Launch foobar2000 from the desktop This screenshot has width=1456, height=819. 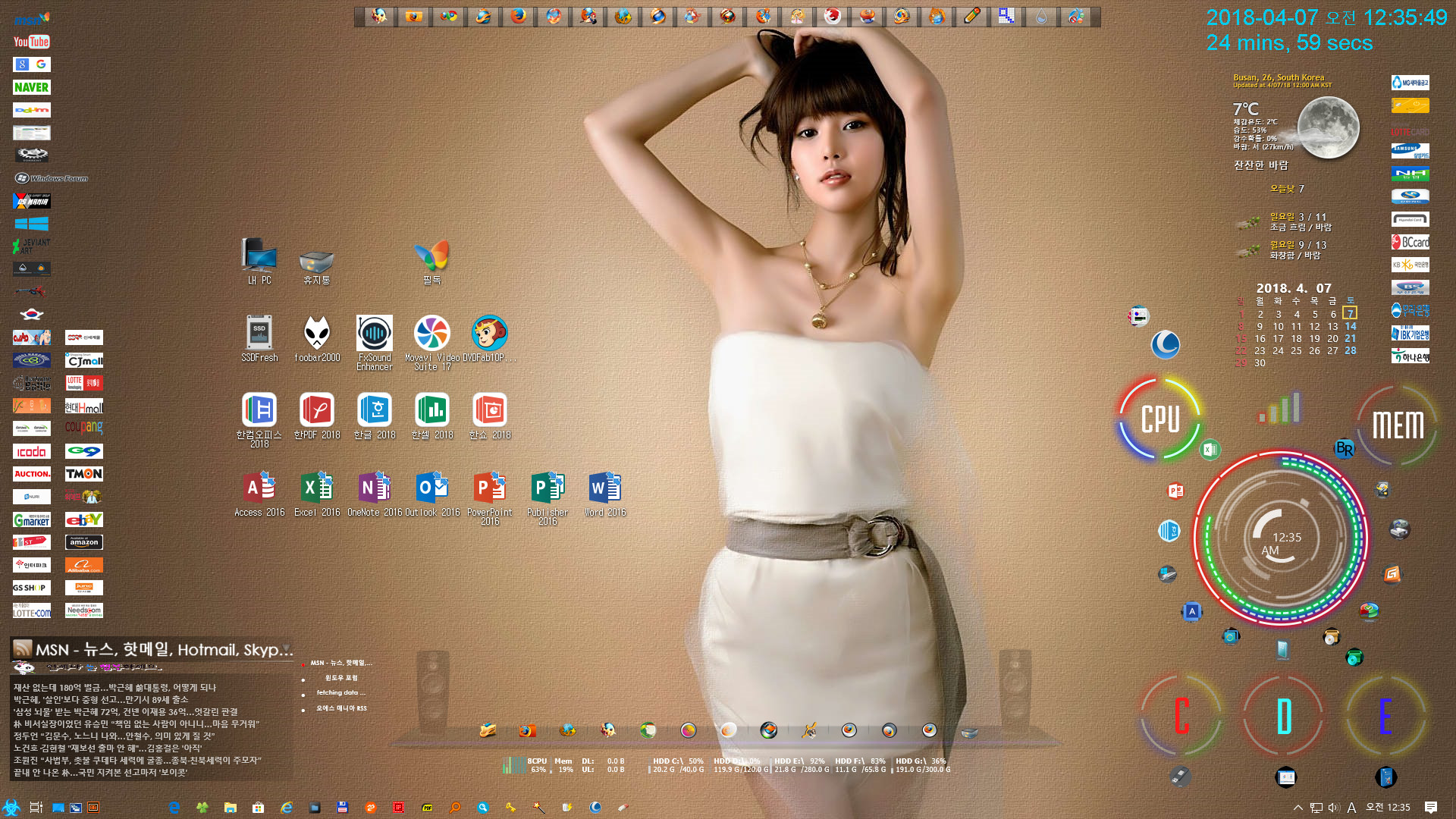point(317,339)
